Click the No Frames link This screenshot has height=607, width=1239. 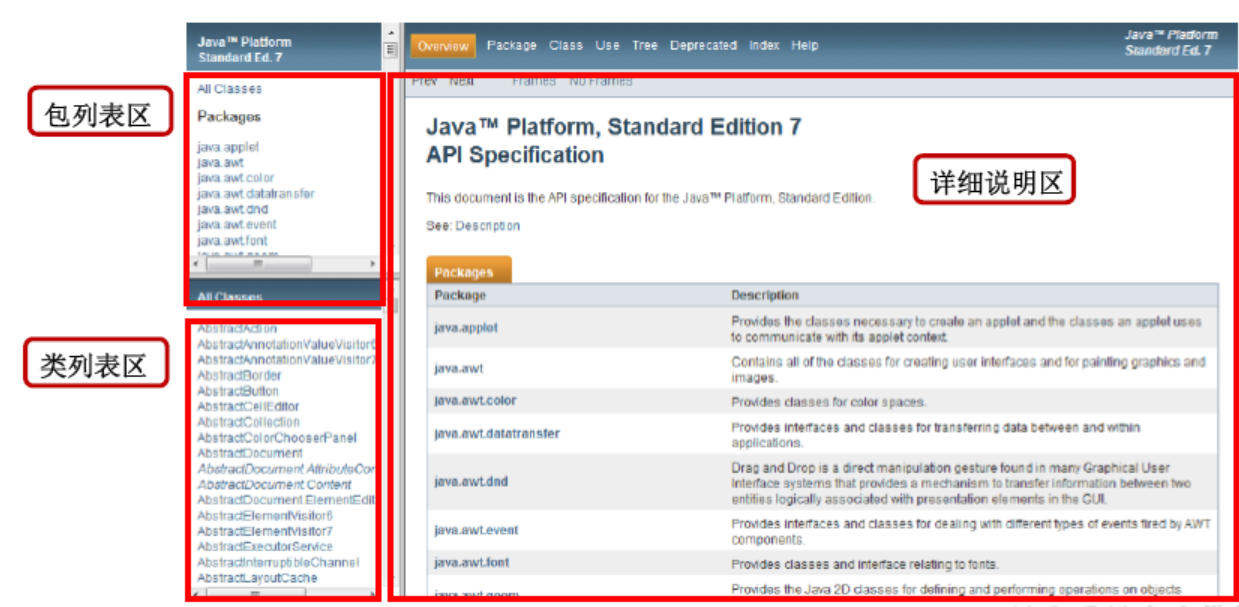coord(601,81)
